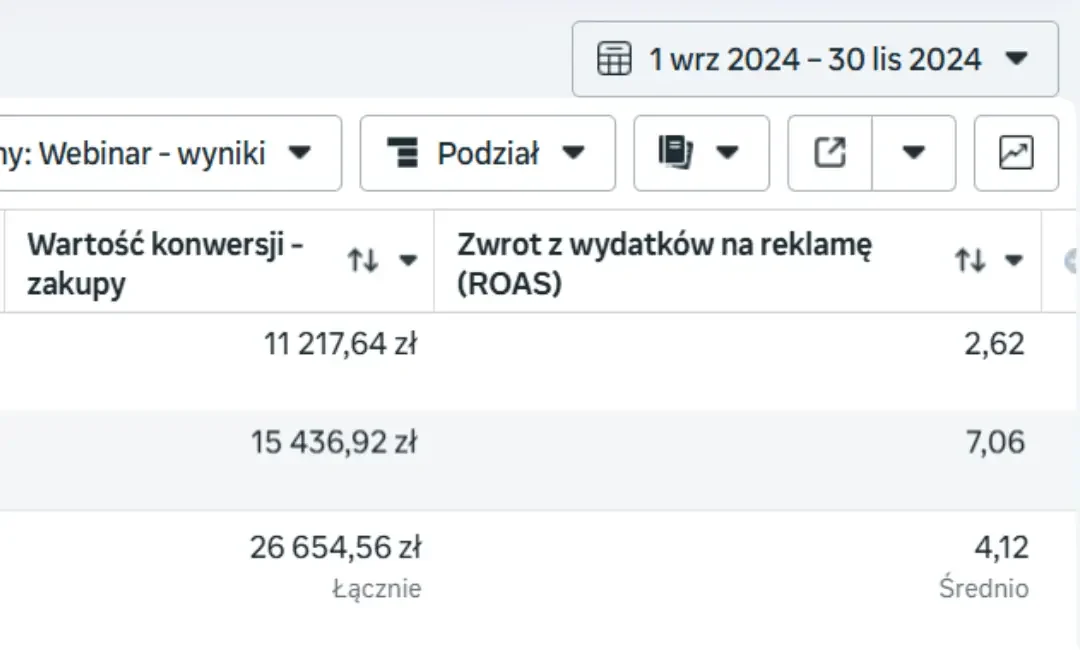Open the date range picker calendar icon
This screenshot has width=1080, height=650.
614,59
